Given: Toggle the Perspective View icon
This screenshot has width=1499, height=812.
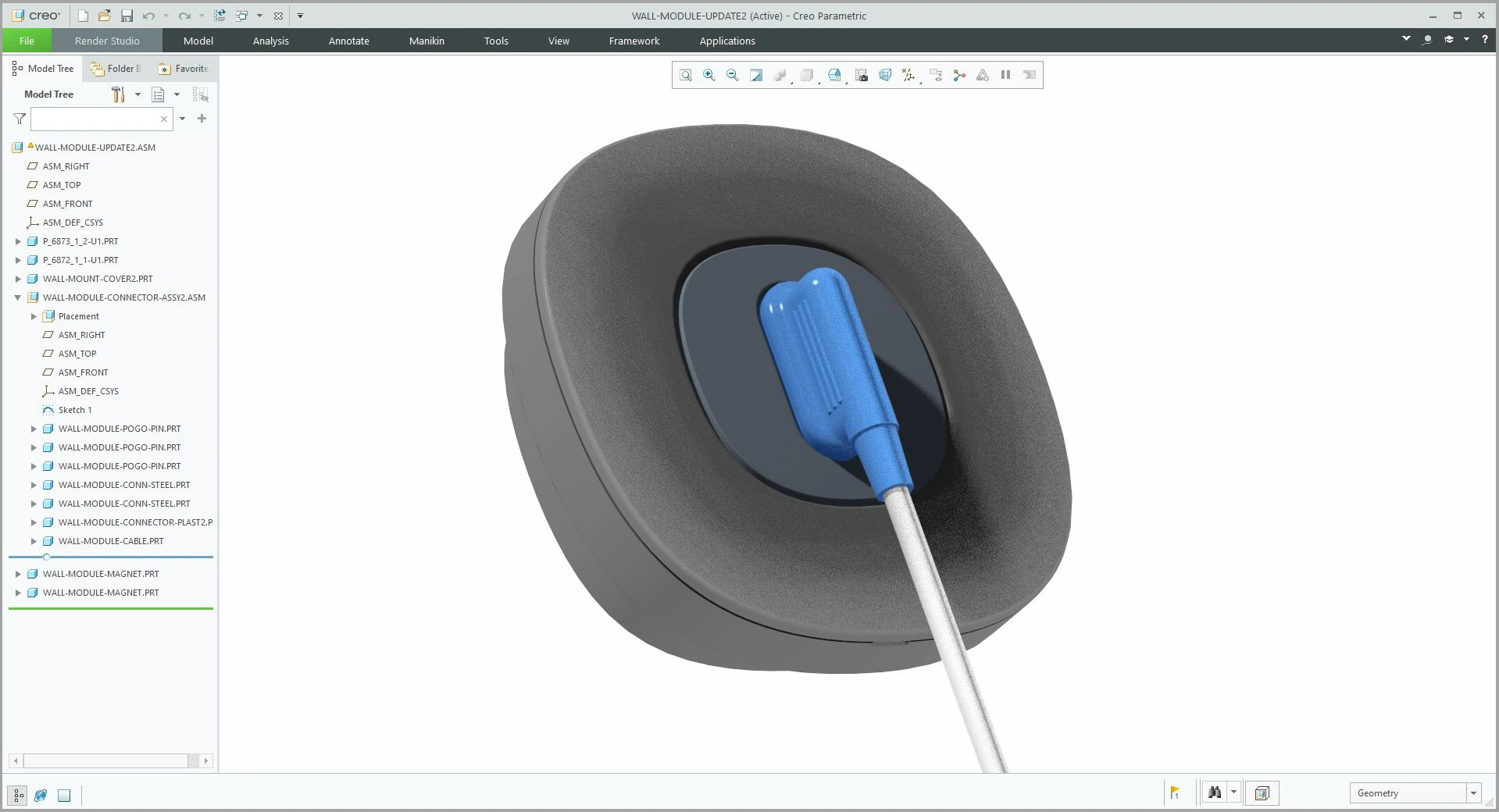Looking at the screenshot, I should point(885,75).
